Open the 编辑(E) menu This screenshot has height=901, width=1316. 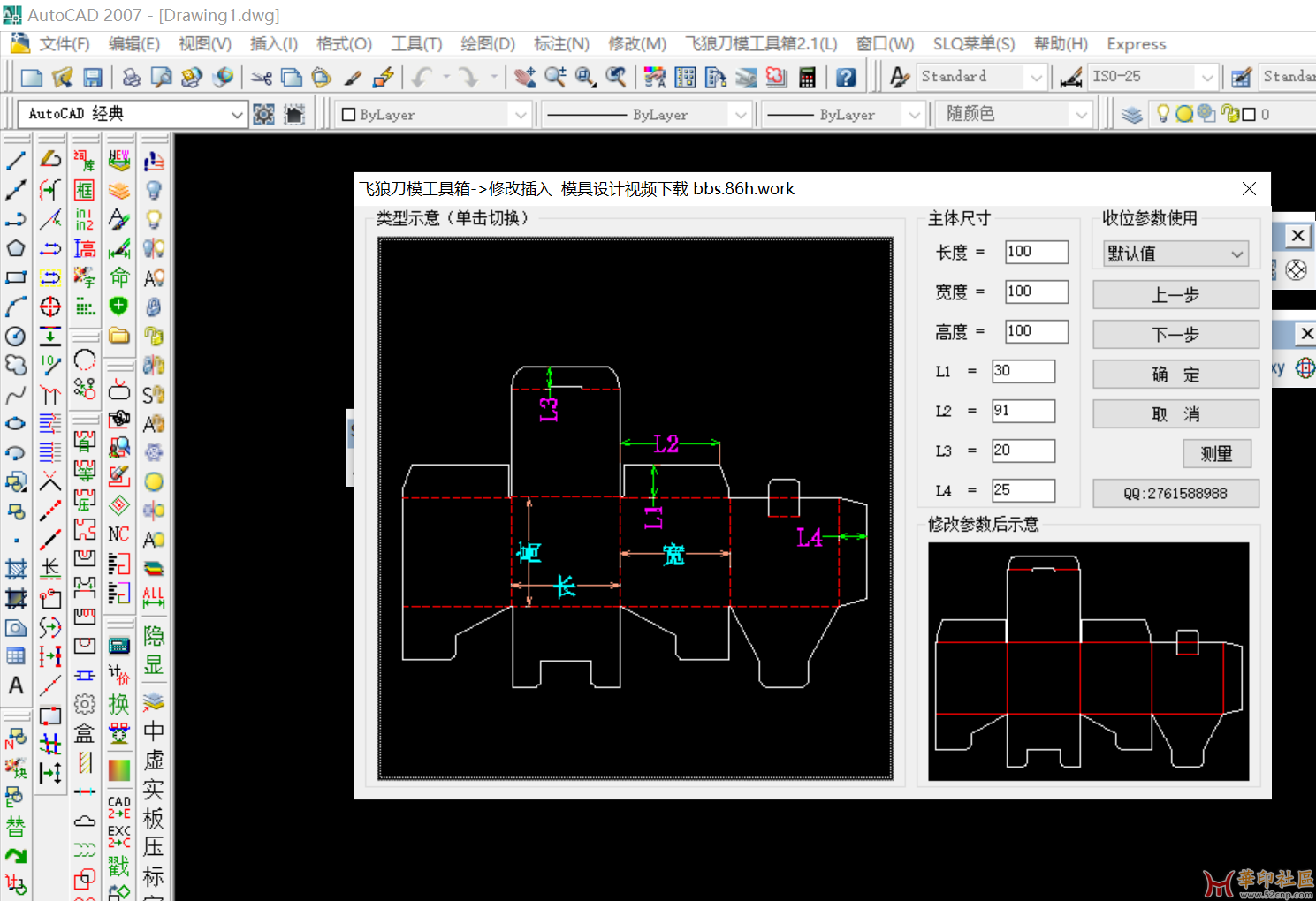coord(133,44)
